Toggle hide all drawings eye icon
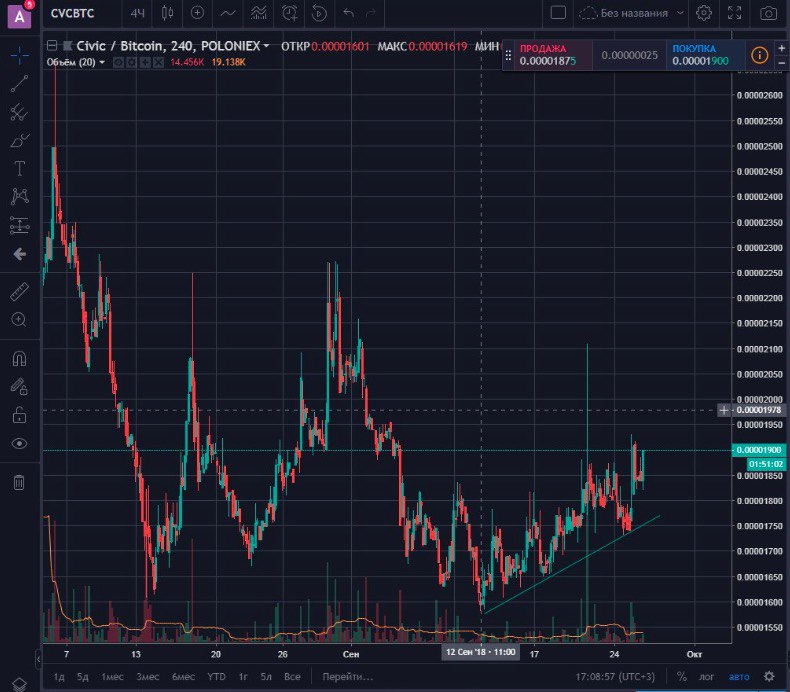The image size is (790, 692). [19, 444]
